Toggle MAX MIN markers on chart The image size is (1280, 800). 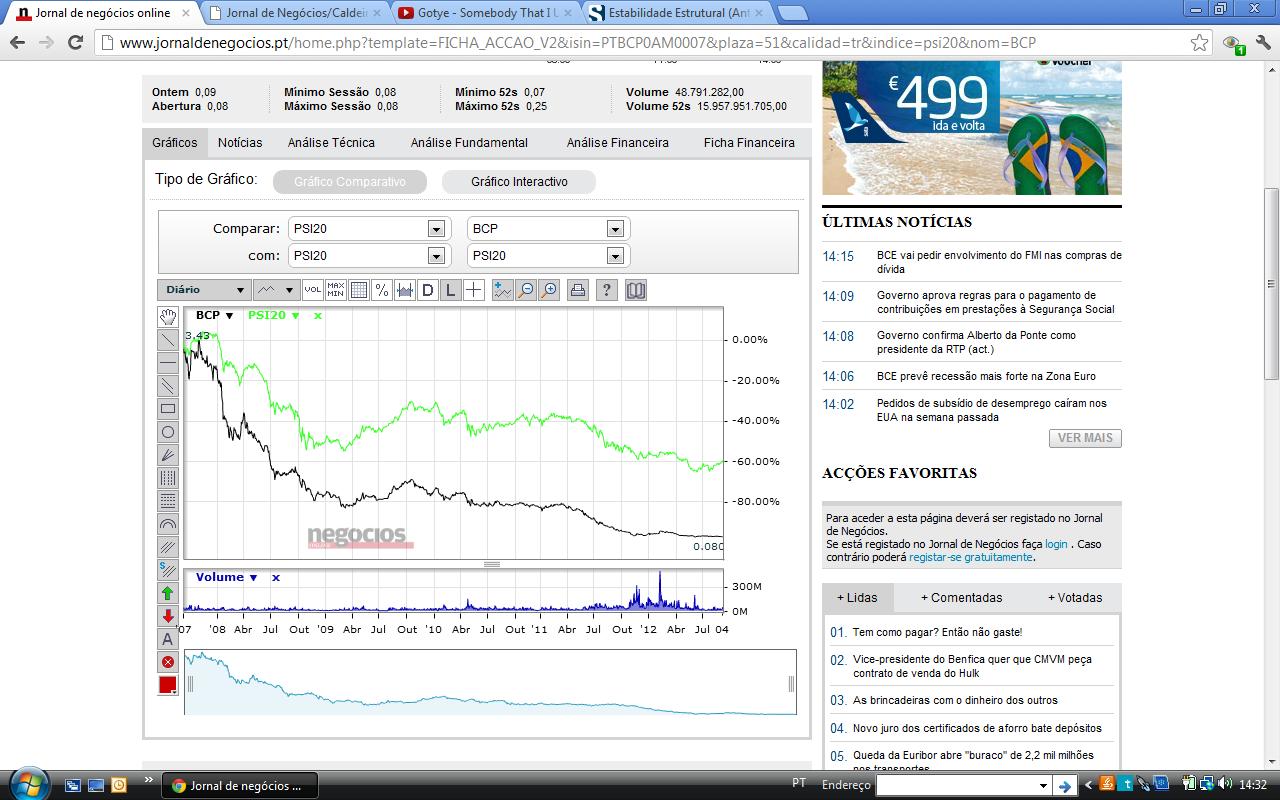(x=336, y=290)
